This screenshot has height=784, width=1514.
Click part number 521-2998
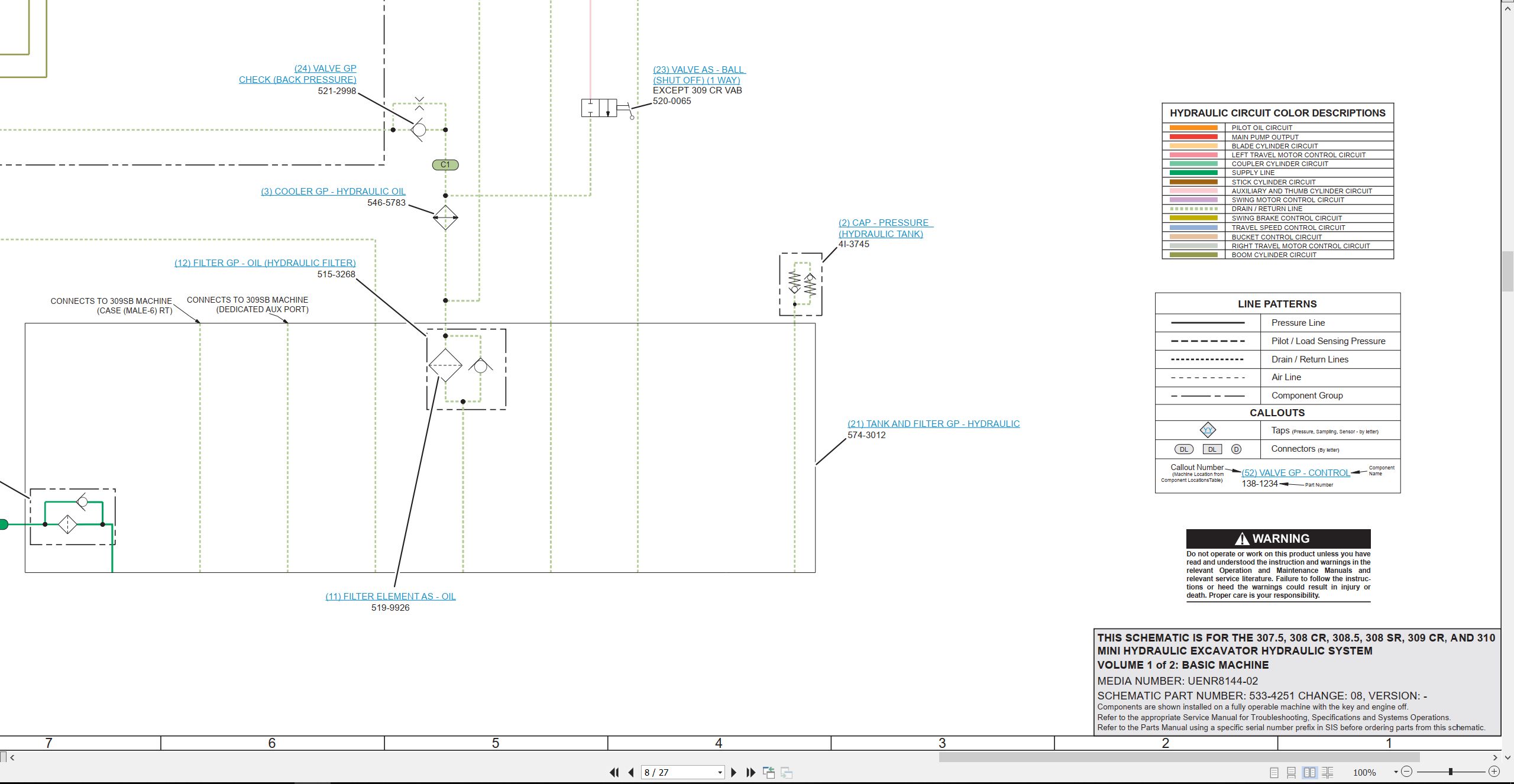click(x=337, y=91)
